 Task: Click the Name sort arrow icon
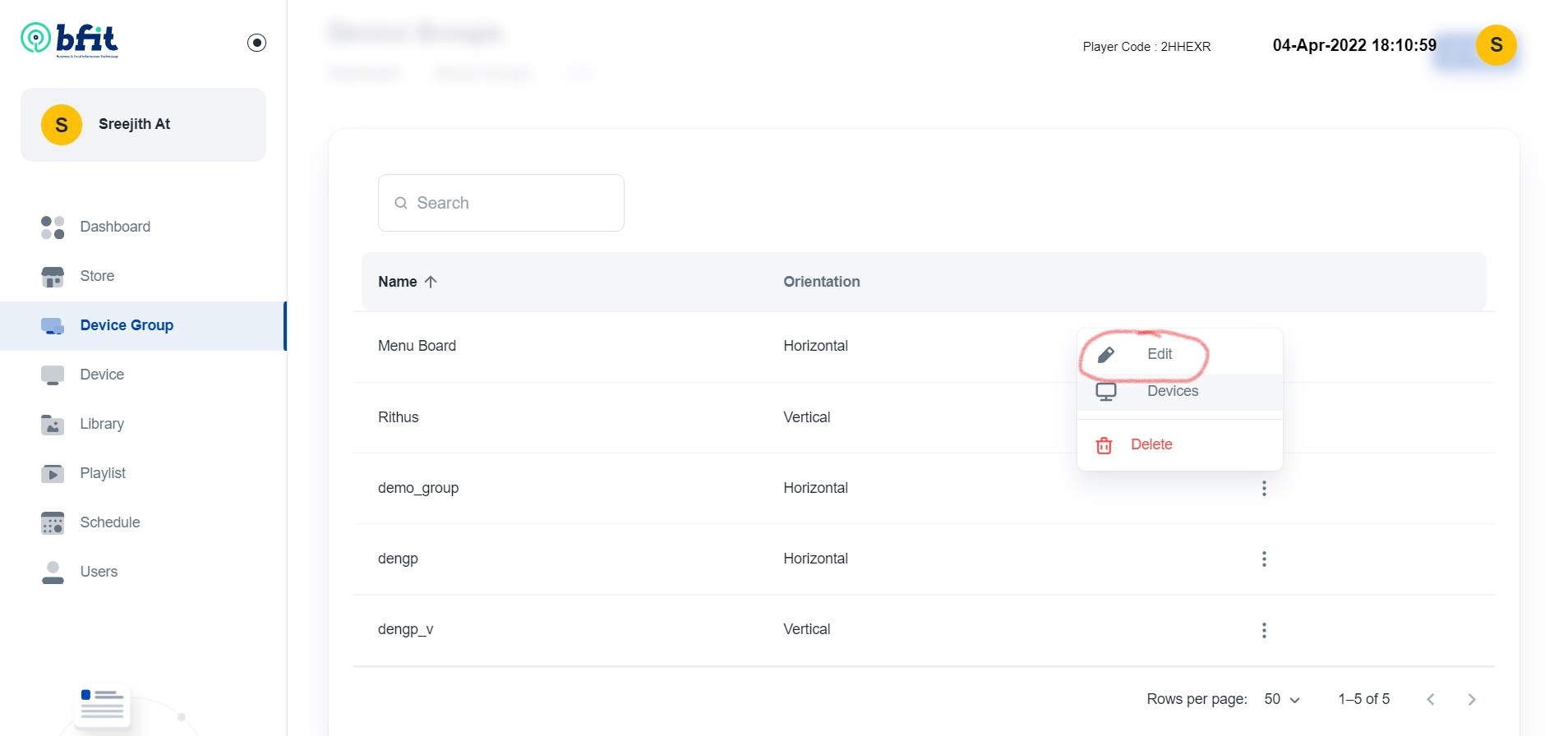point(431,282)
